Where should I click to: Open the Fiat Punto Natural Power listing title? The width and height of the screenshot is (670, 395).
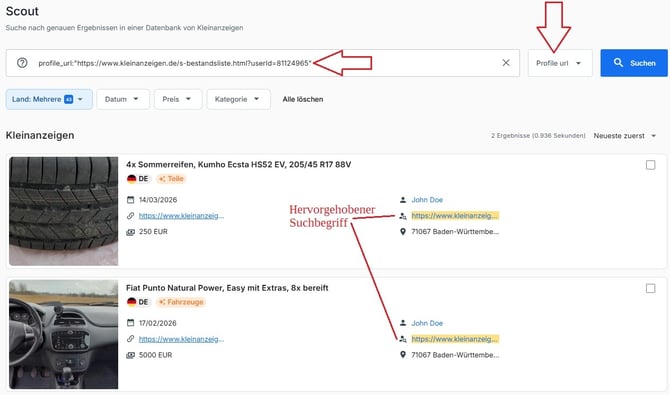pos(227,288)
